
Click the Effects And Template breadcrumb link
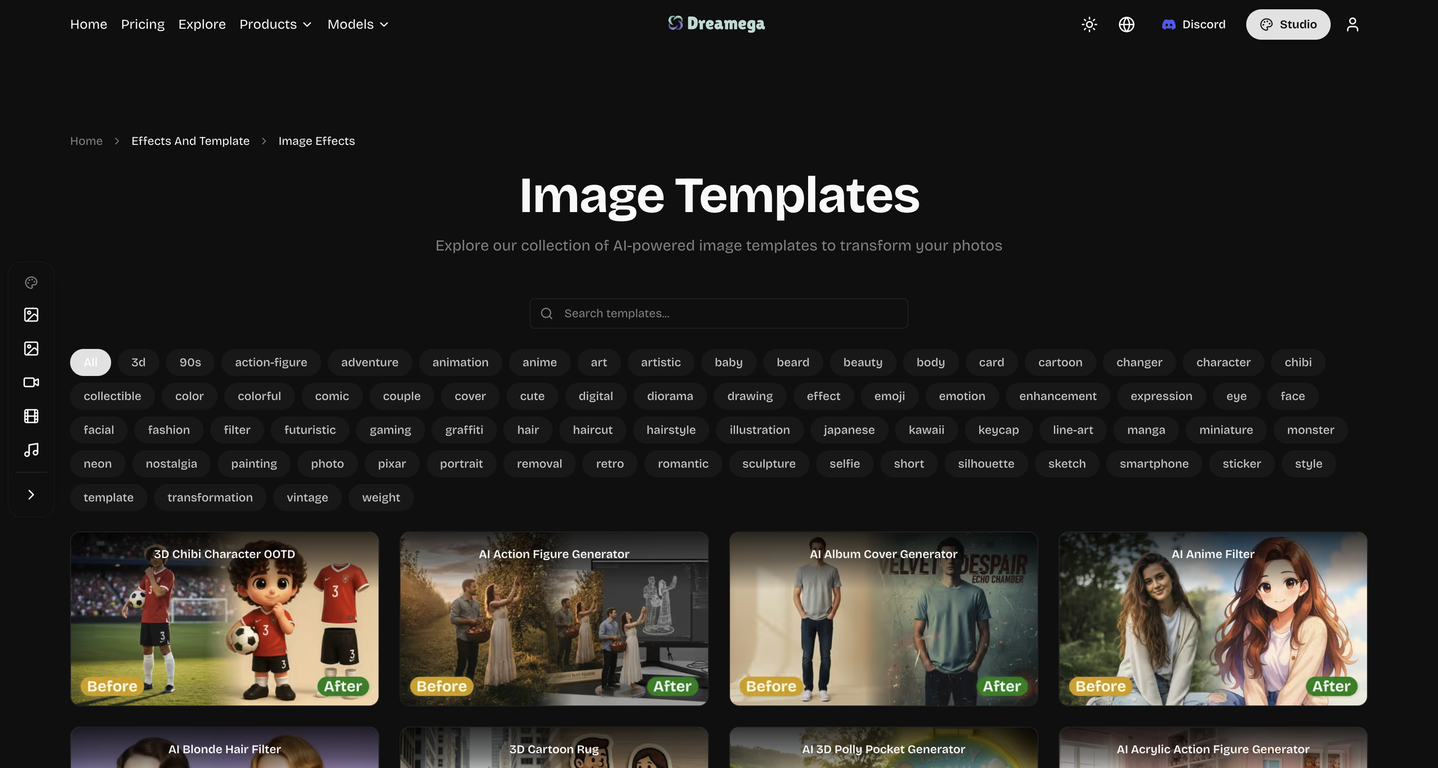190,141
